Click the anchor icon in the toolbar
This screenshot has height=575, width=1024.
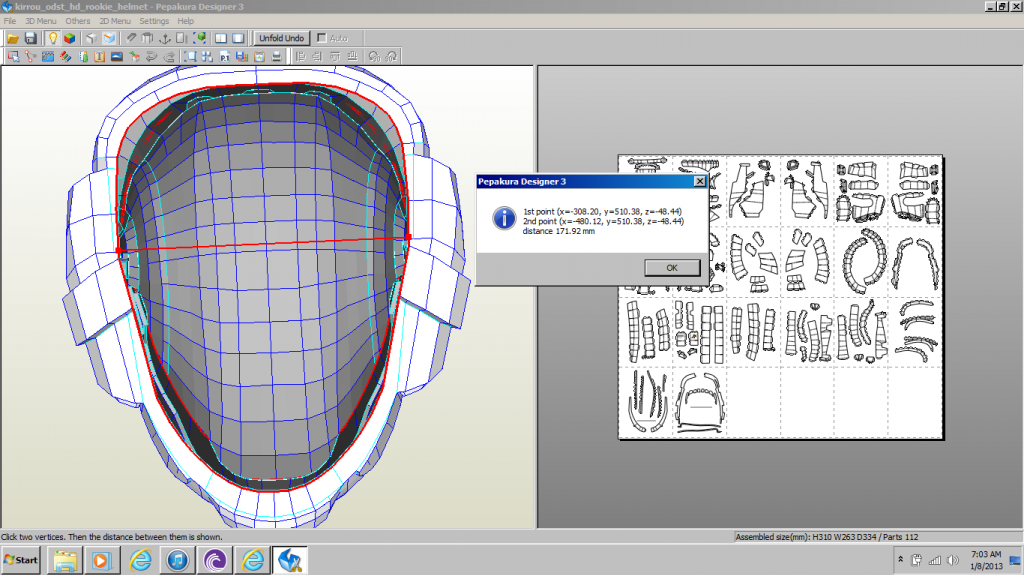(165, 39)
